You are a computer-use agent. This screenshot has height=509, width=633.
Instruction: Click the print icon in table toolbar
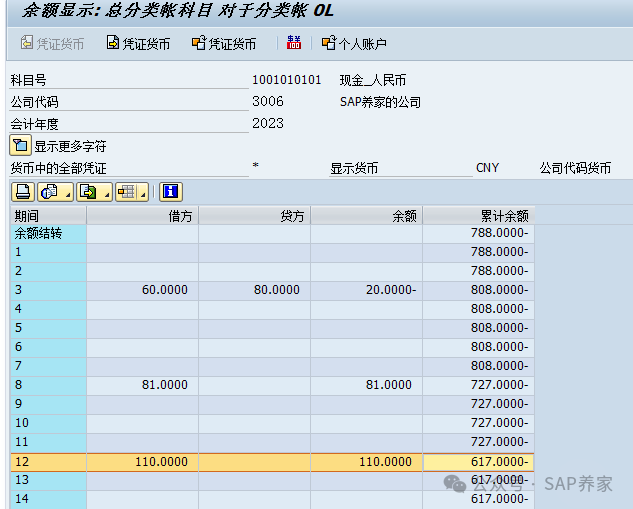[23, 192]
